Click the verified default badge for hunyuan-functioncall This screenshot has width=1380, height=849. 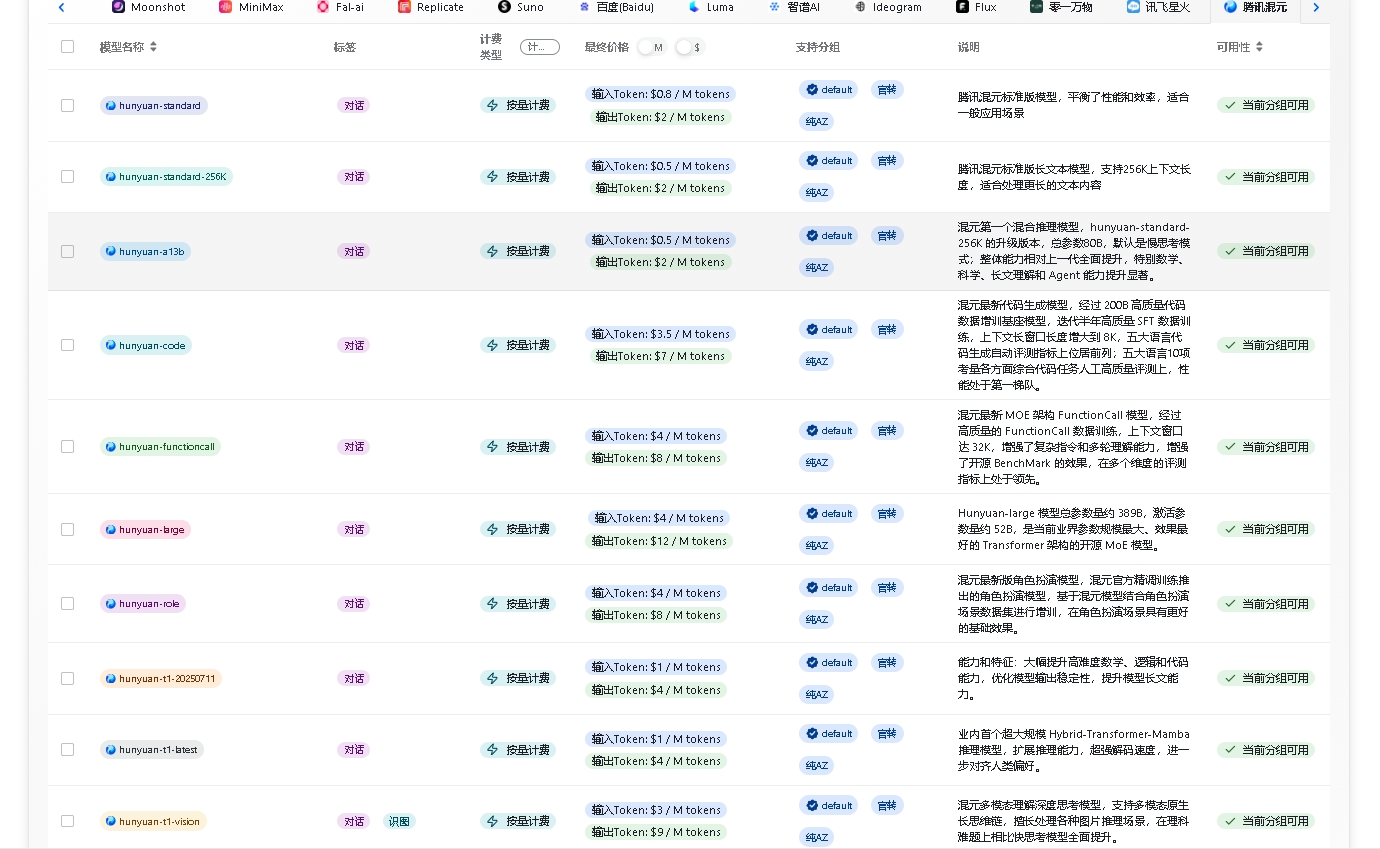pos(828,431)
